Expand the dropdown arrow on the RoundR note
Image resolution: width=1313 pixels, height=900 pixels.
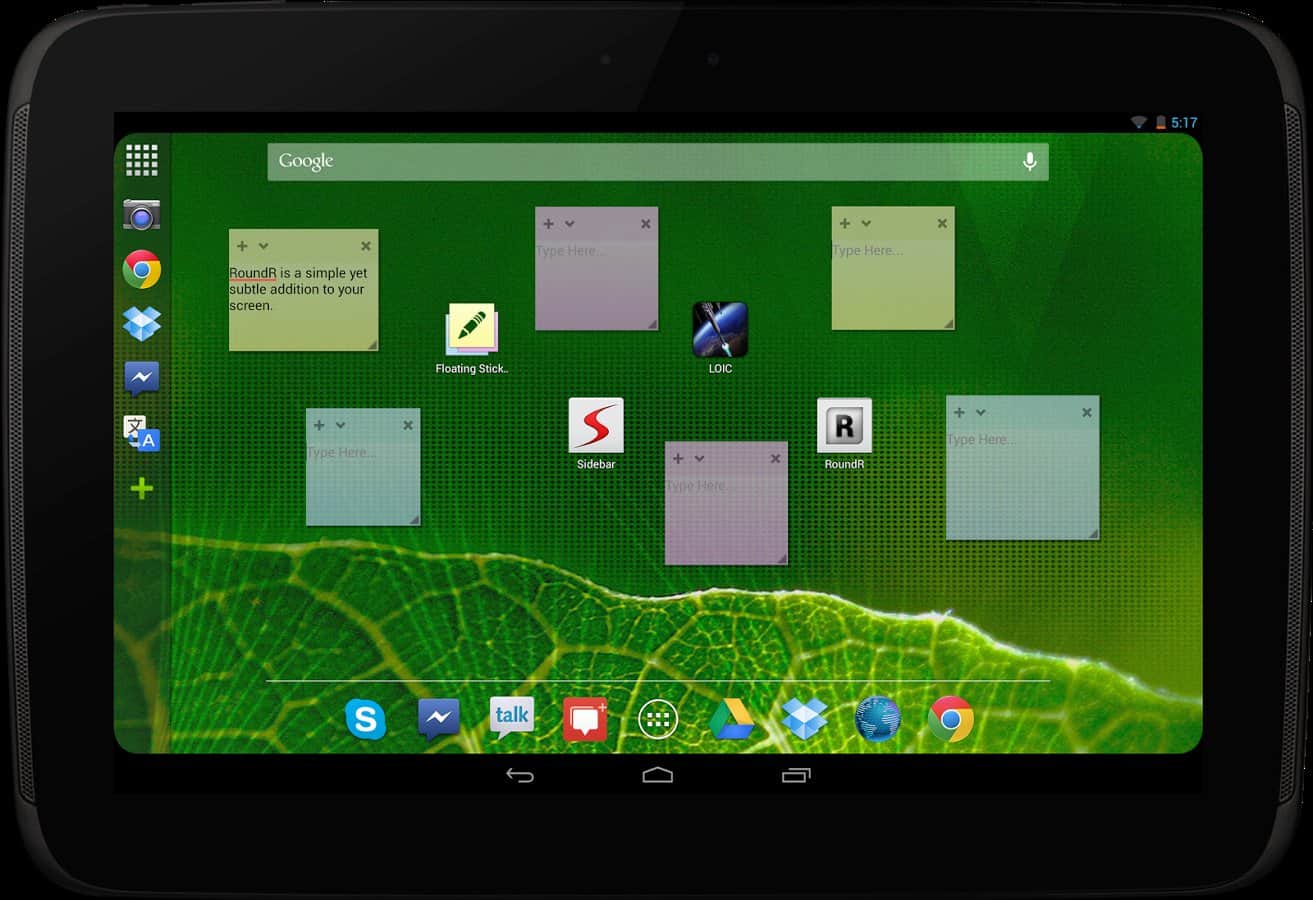[x=264, y=246]
